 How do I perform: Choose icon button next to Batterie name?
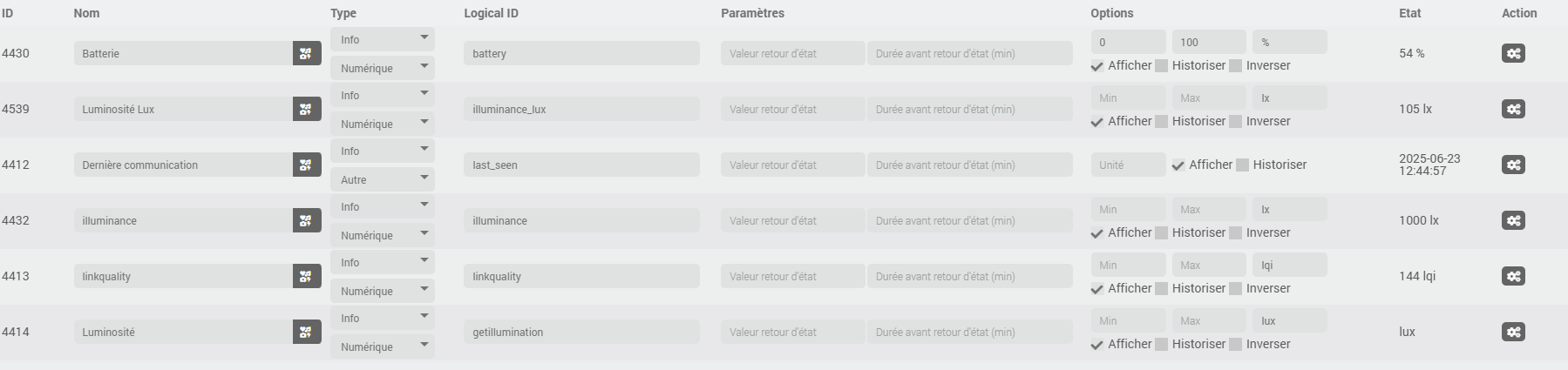307,53
